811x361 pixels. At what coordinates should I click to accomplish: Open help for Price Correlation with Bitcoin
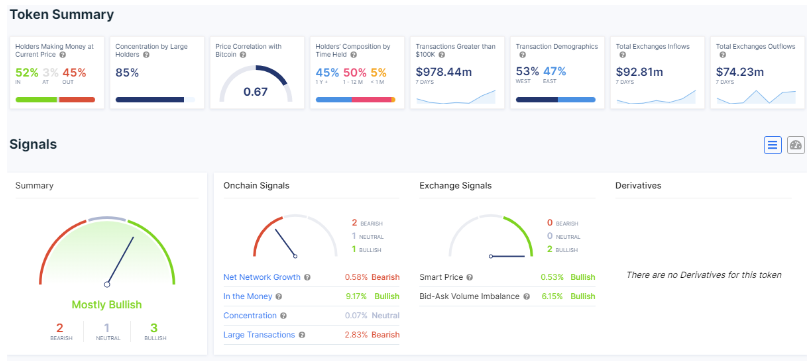[242, 54]
